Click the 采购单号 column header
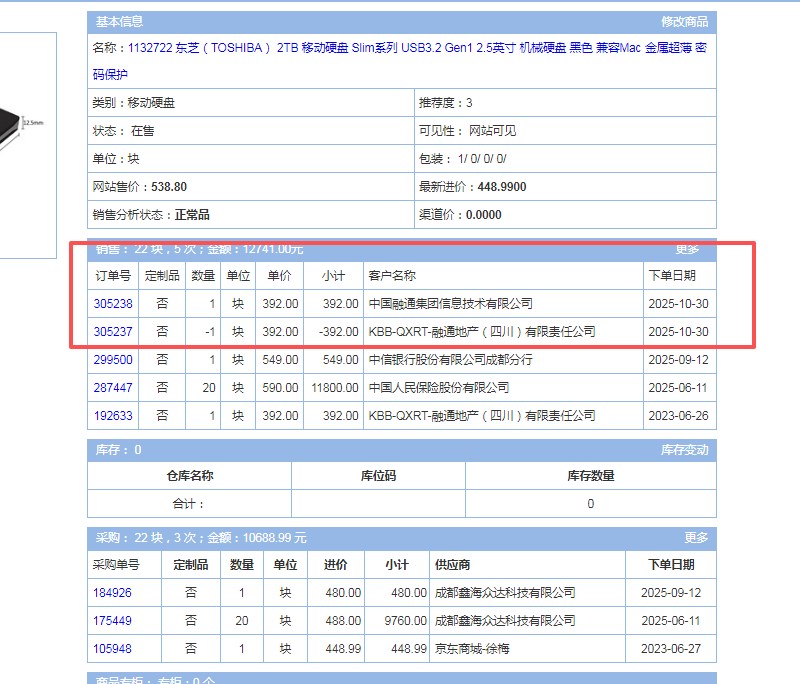This screenshot has height=684, width=800. (x=116, y=564)
